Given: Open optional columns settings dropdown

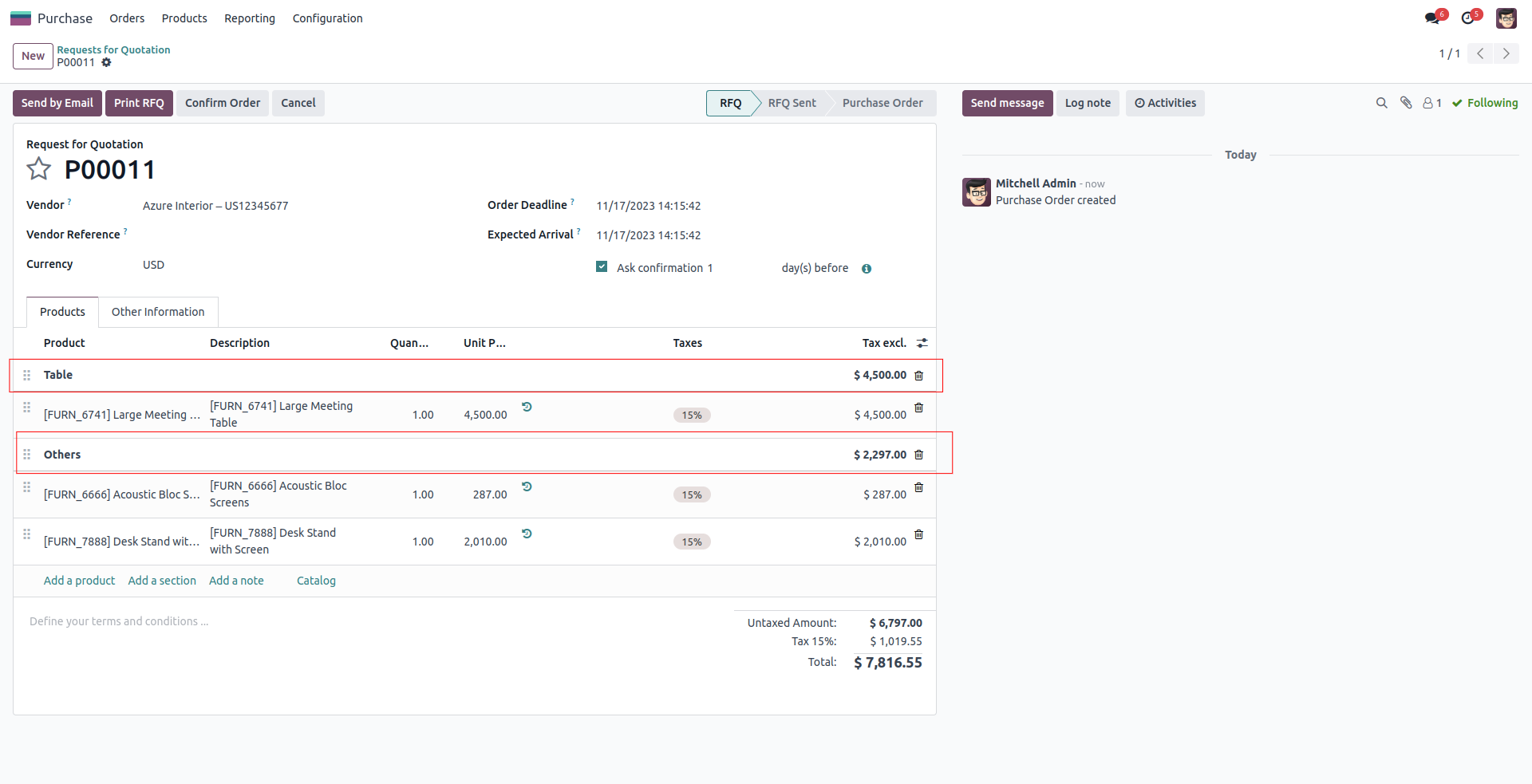Looking at the screenshot, I should 922,343.
